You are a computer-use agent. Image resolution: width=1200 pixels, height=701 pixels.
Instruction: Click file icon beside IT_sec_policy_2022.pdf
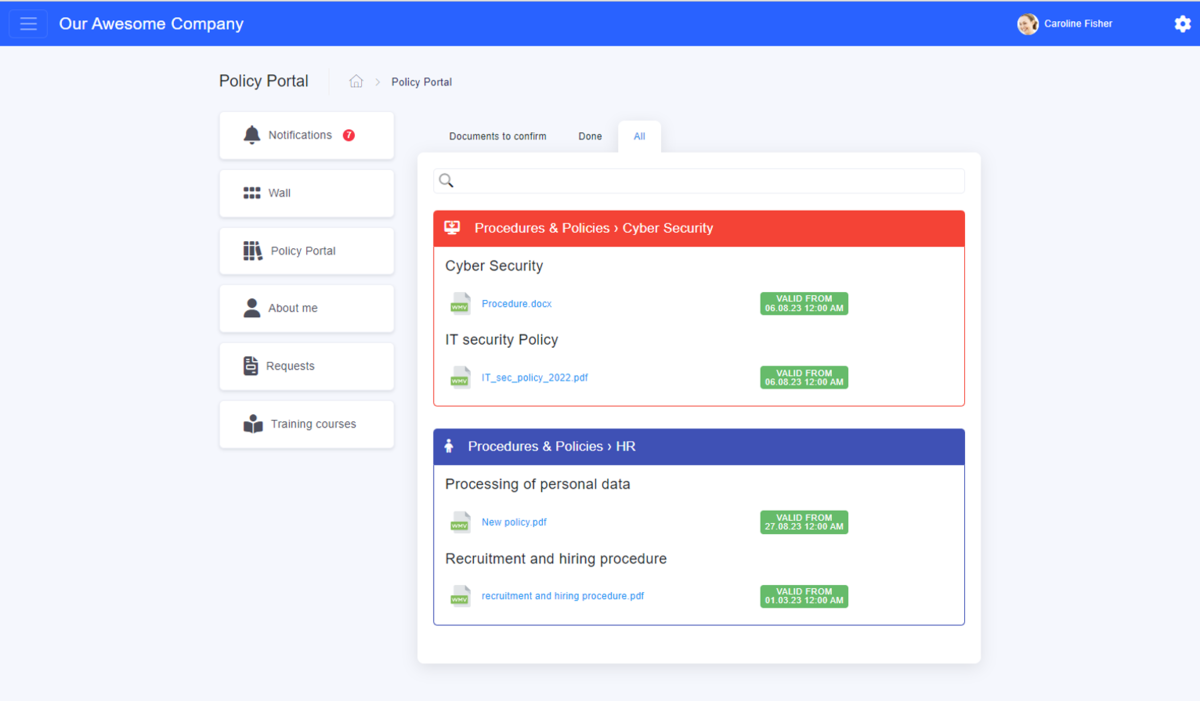460,378
